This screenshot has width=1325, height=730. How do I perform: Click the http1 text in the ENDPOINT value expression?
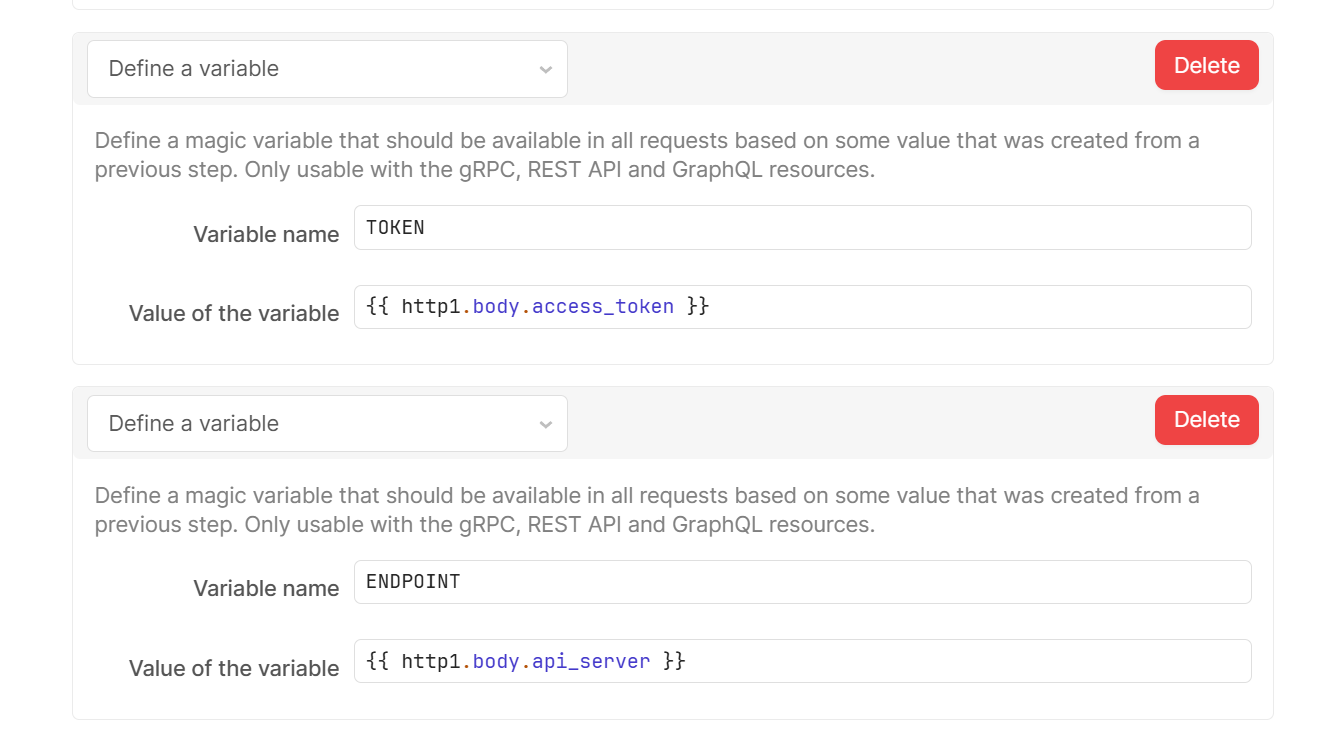point(430,661)
